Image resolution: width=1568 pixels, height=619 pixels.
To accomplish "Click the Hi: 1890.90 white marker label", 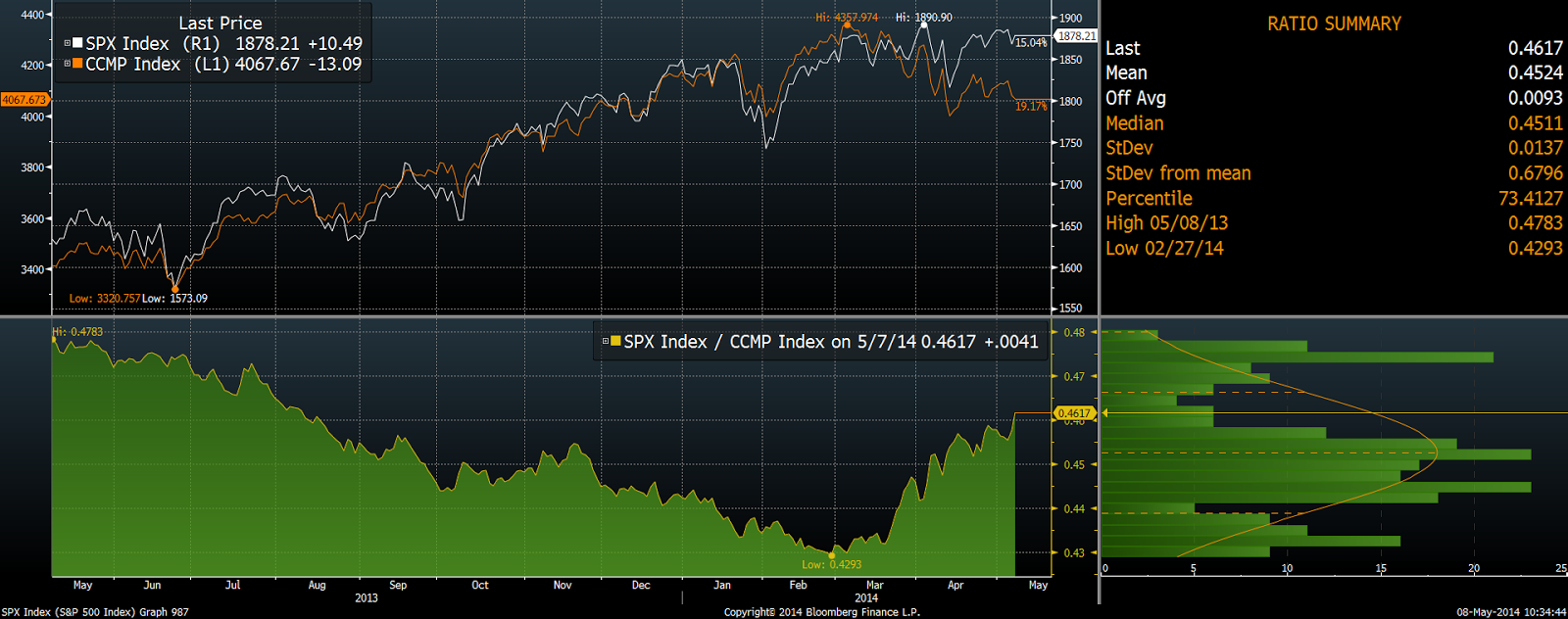I will (924, 18).
